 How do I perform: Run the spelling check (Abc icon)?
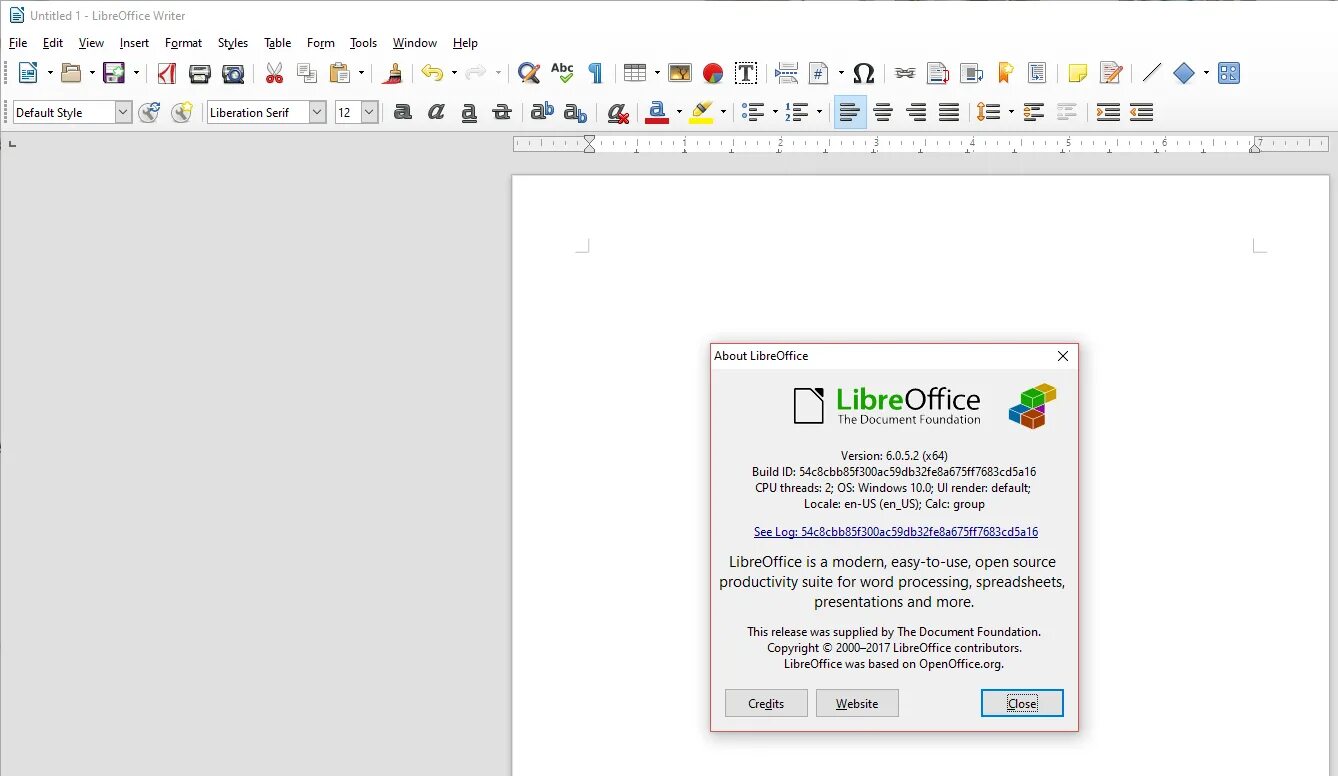click(562, 73)
